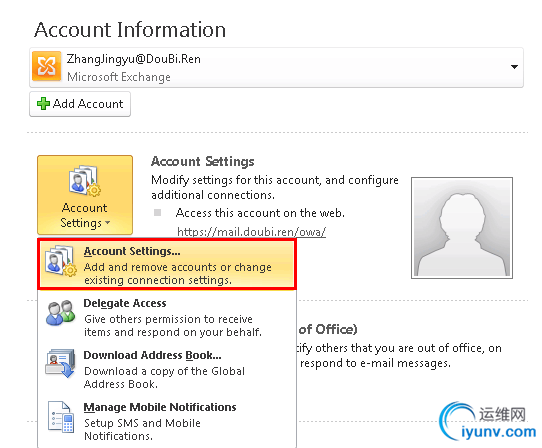Image resolution: width=542 pixels, height=448 pixels.
Task: Click the Download Address Book icon
Action: 60,363
